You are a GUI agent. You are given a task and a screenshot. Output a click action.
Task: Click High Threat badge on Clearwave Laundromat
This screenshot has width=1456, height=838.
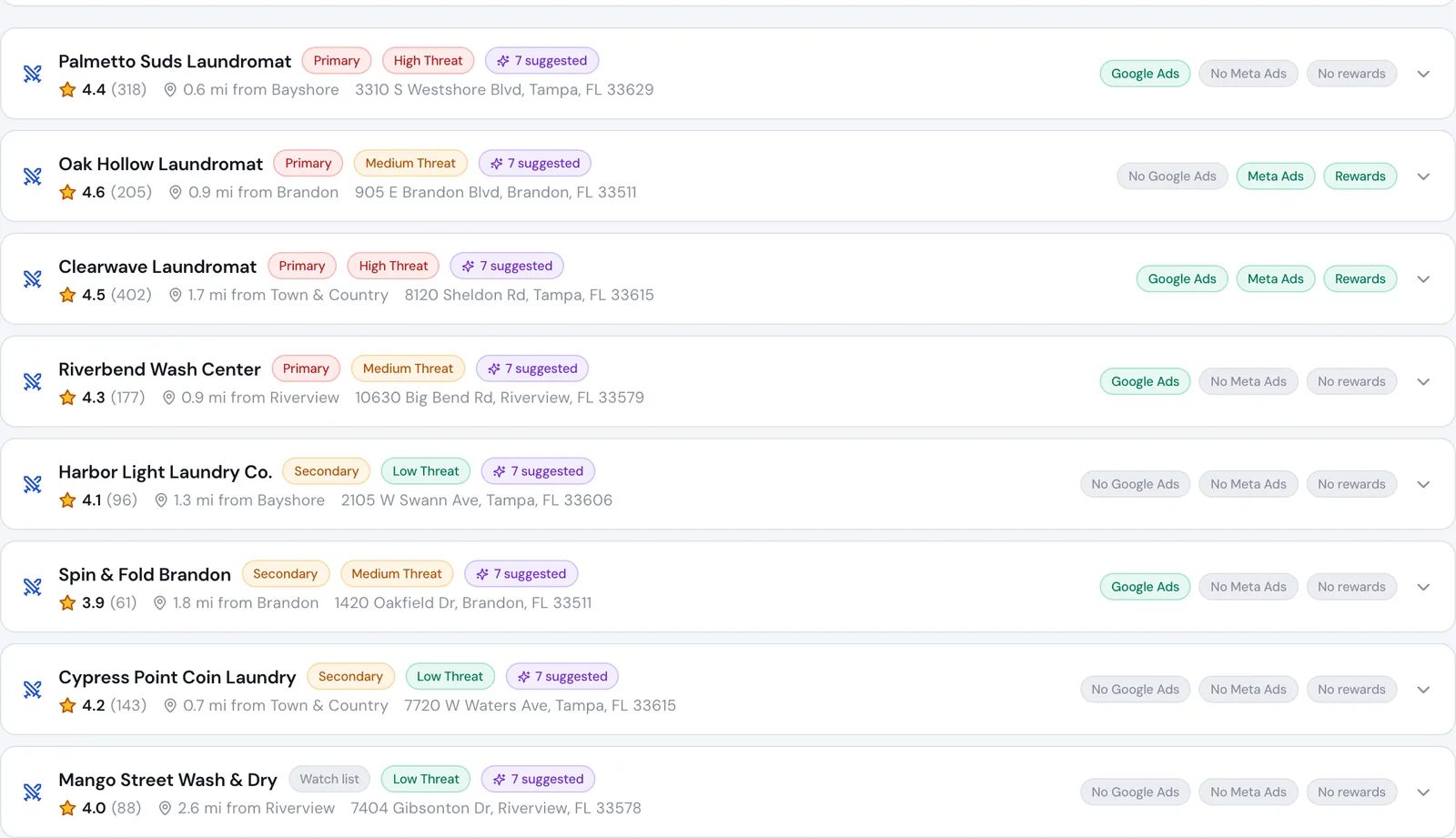pos(393,267)
